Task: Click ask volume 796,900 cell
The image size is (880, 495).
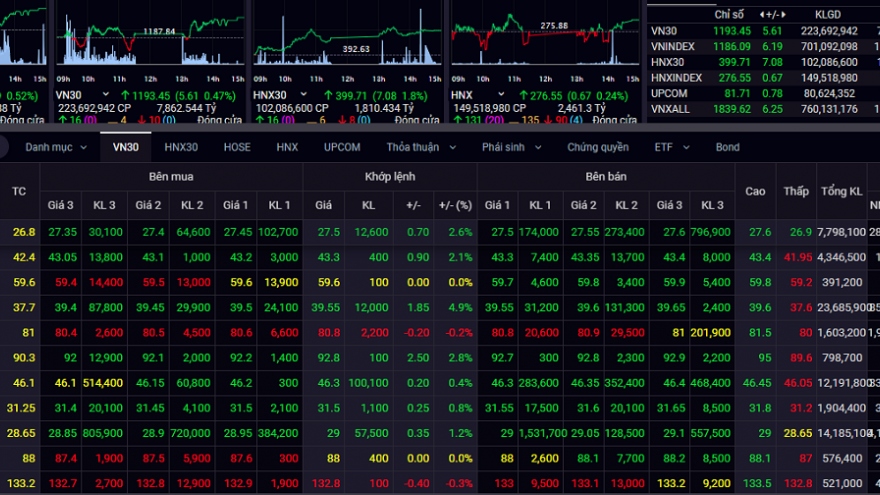Action: tap(711, 232)
